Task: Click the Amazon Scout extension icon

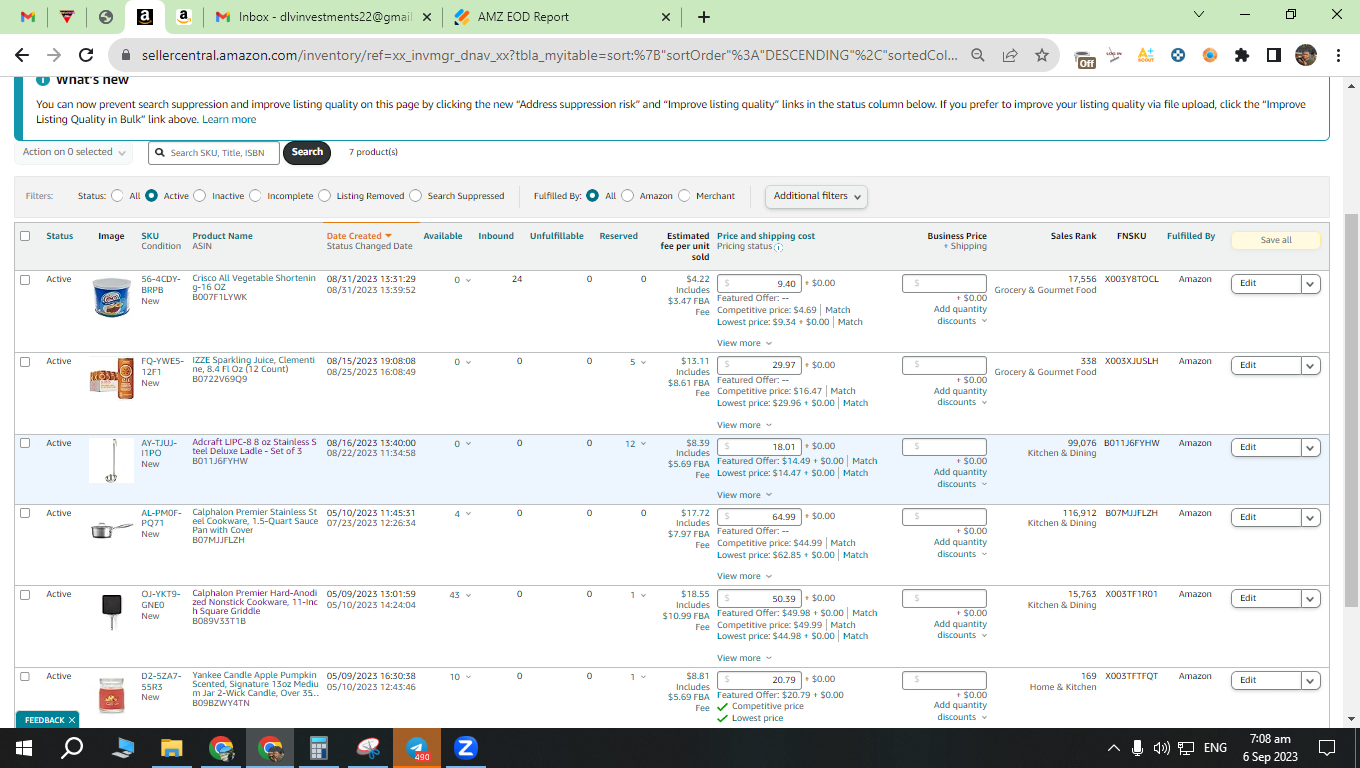Action: click(x=1146, y=56)
